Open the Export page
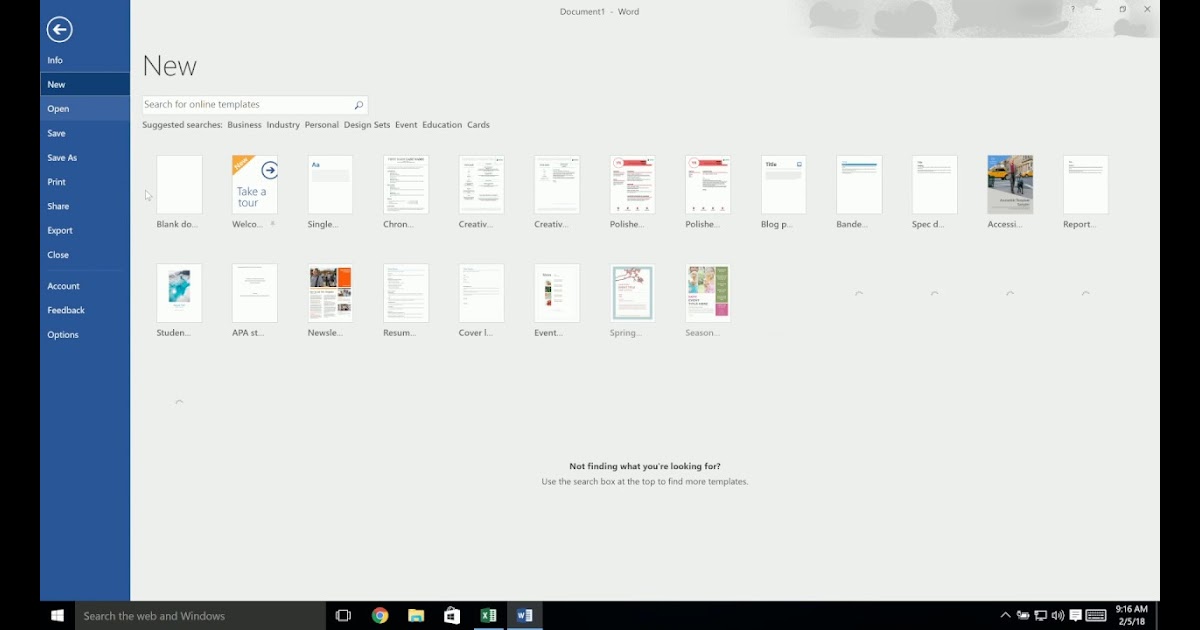This screenshot has width=1200, height=630. tap(85, 231)
